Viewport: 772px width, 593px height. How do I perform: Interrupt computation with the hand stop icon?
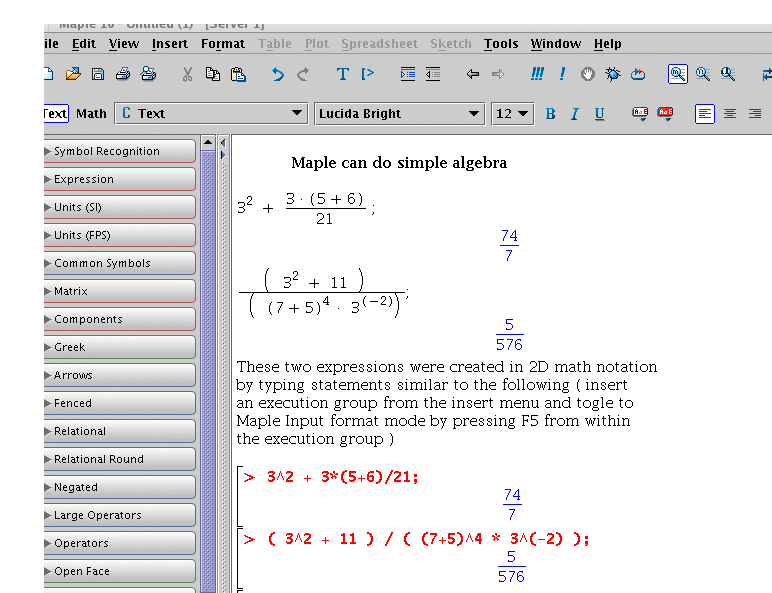(x=587, y=74)
